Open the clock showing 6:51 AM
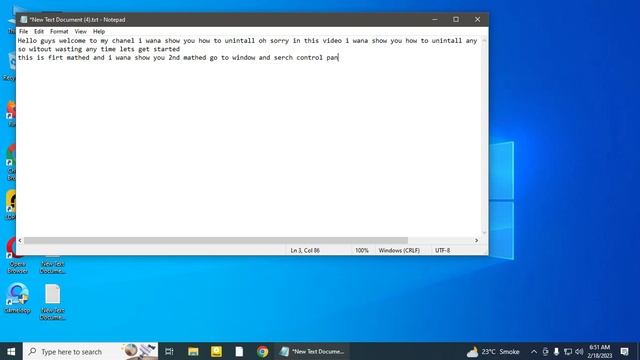Viewport: 640px width, 360px height. click(600, 351)
